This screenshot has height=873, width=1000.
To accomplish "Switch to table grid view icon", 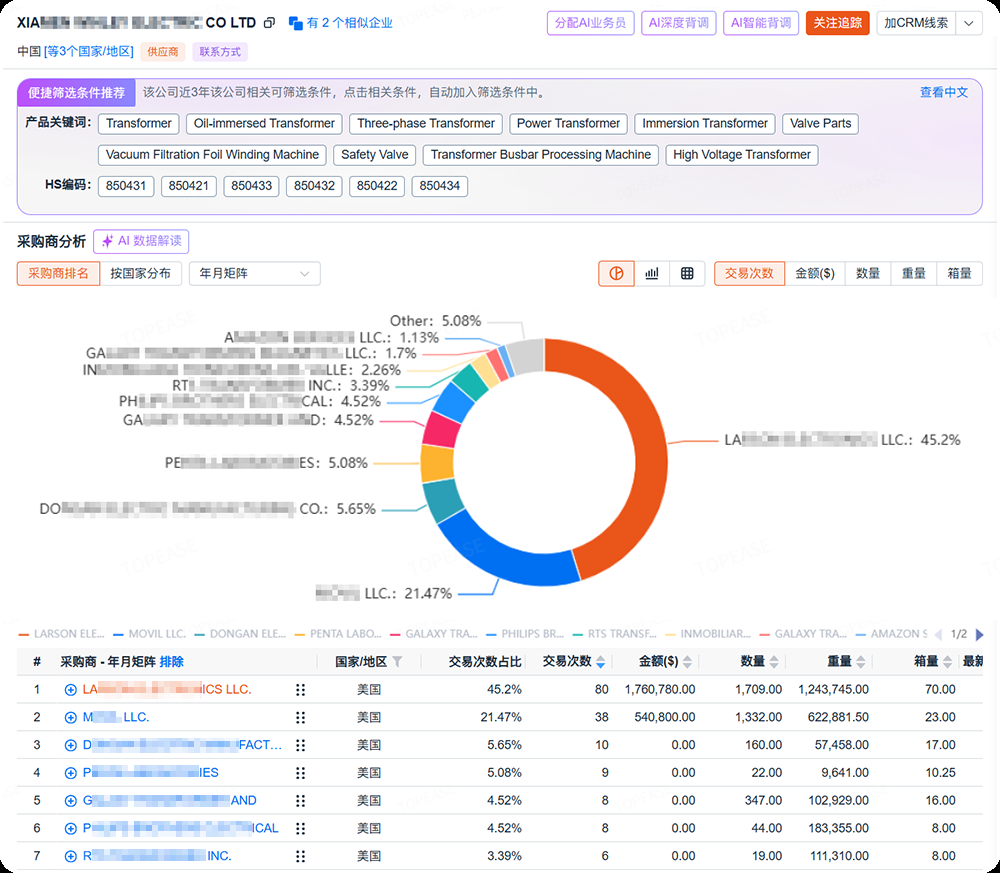I will (687, 274).
